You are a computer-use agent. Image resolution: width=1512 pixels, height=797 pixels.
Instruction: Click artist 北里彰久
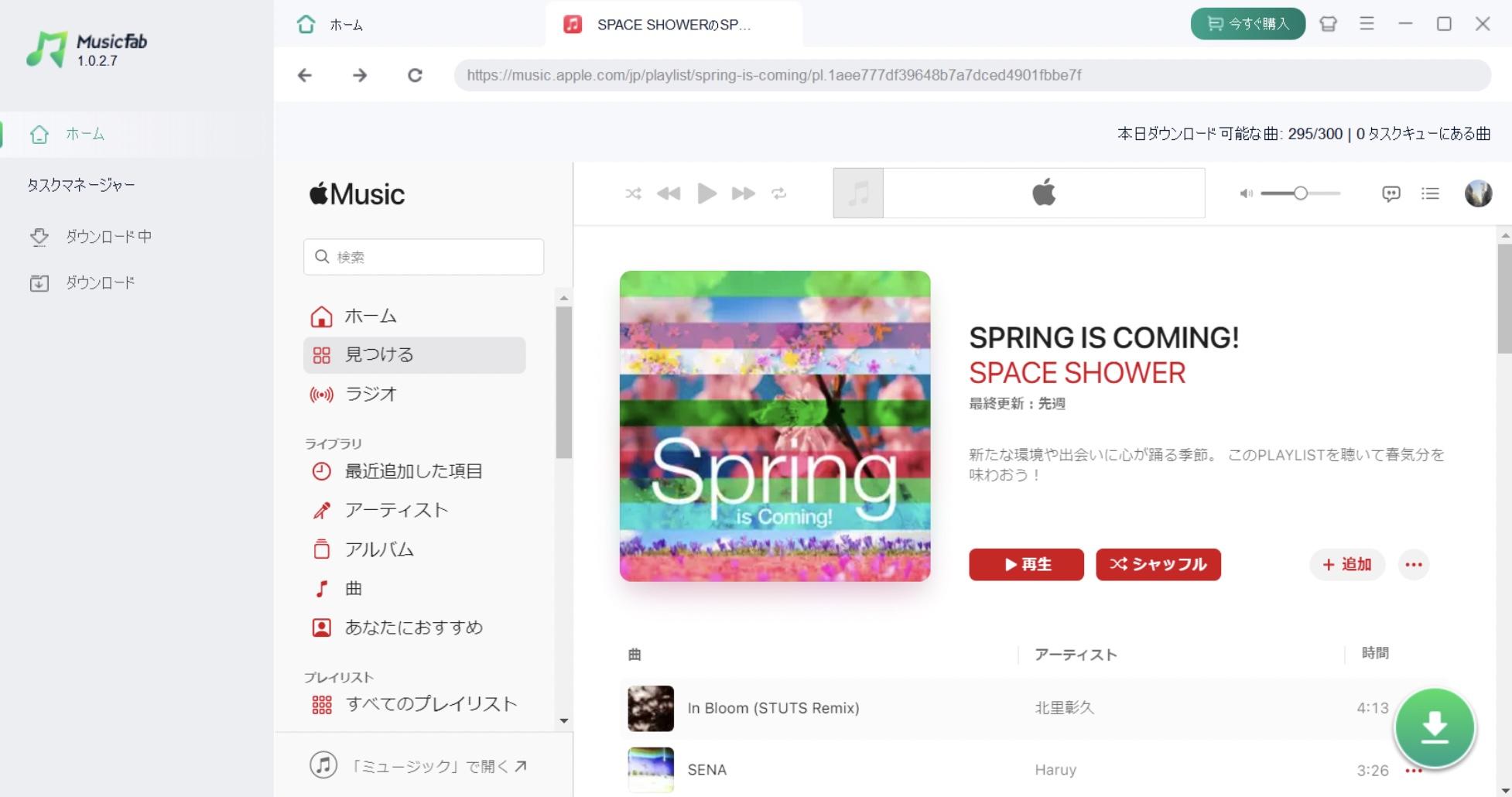pos(1065,708)
